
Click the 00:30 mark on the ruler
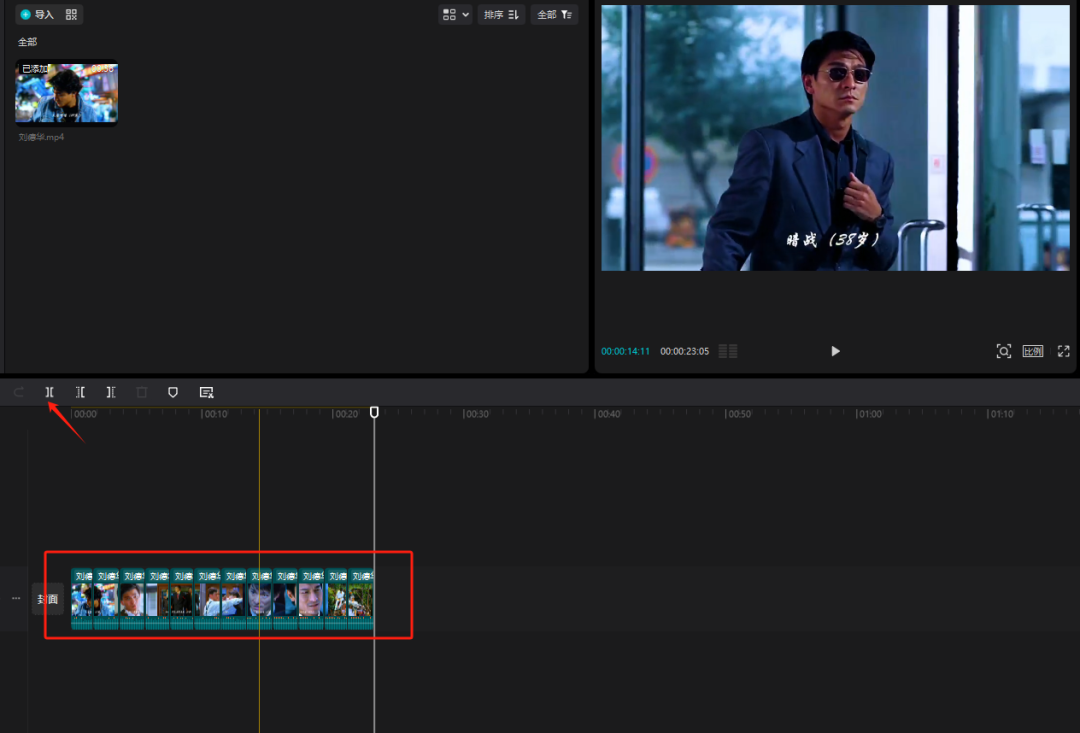[x=477, y=414]
